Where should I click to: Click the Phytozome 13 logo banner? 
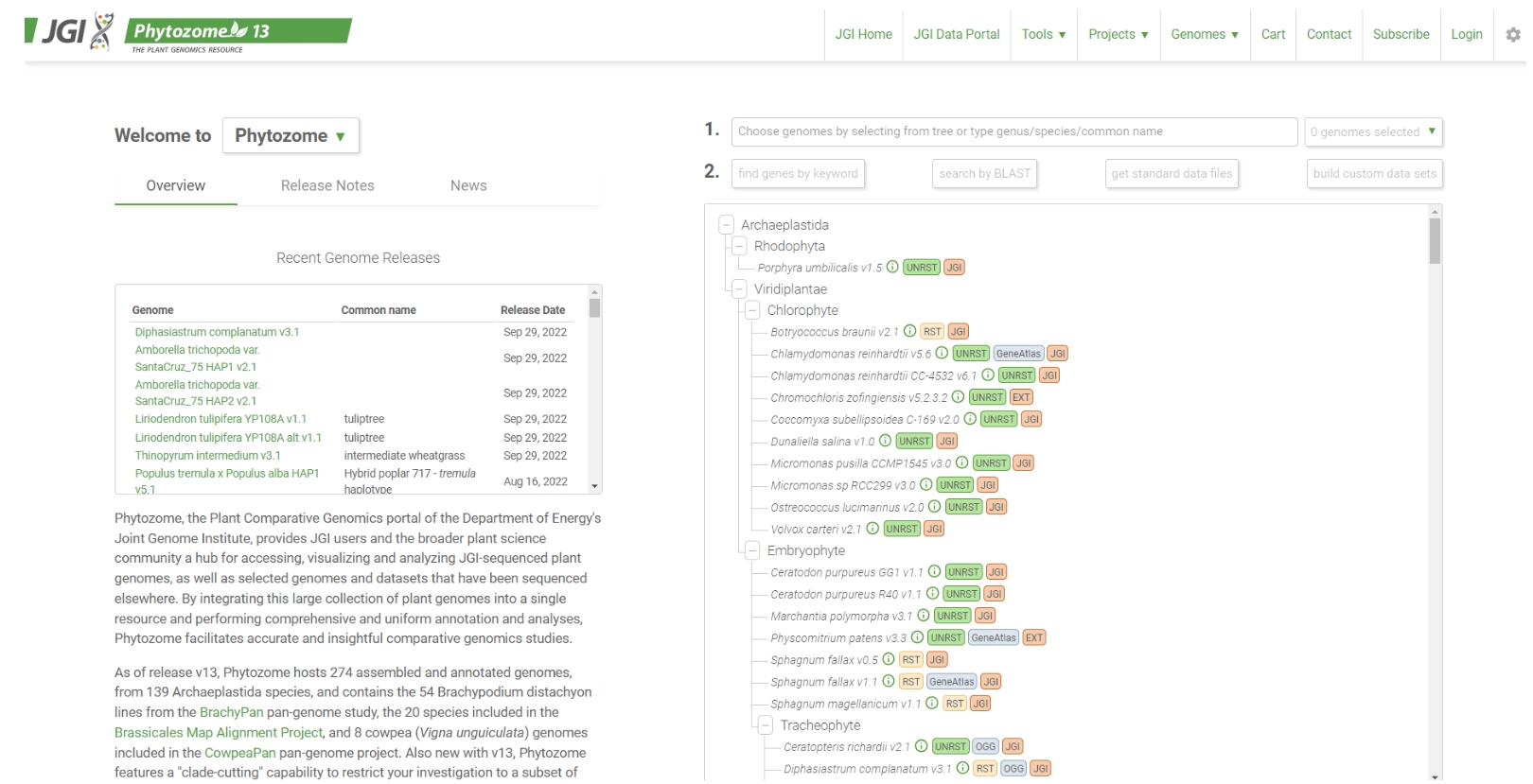pos(238,35)
